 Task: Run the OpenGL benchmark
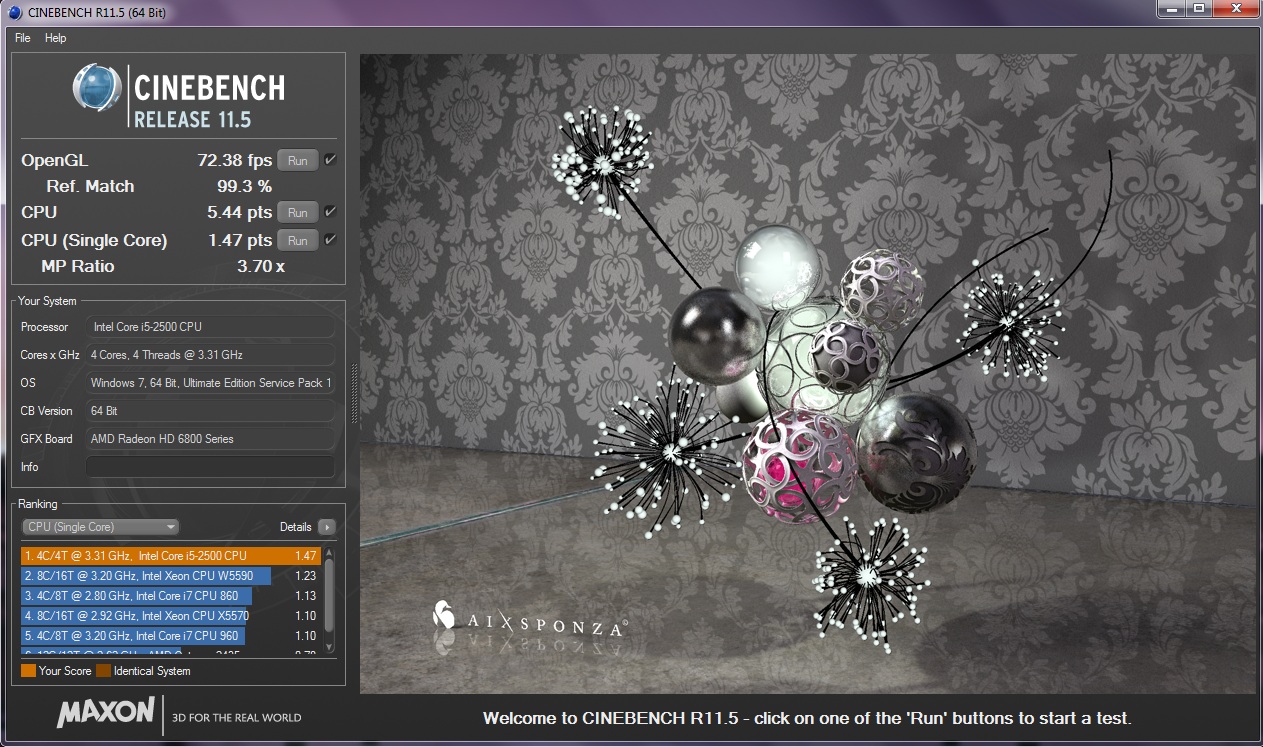coord(298,160)
